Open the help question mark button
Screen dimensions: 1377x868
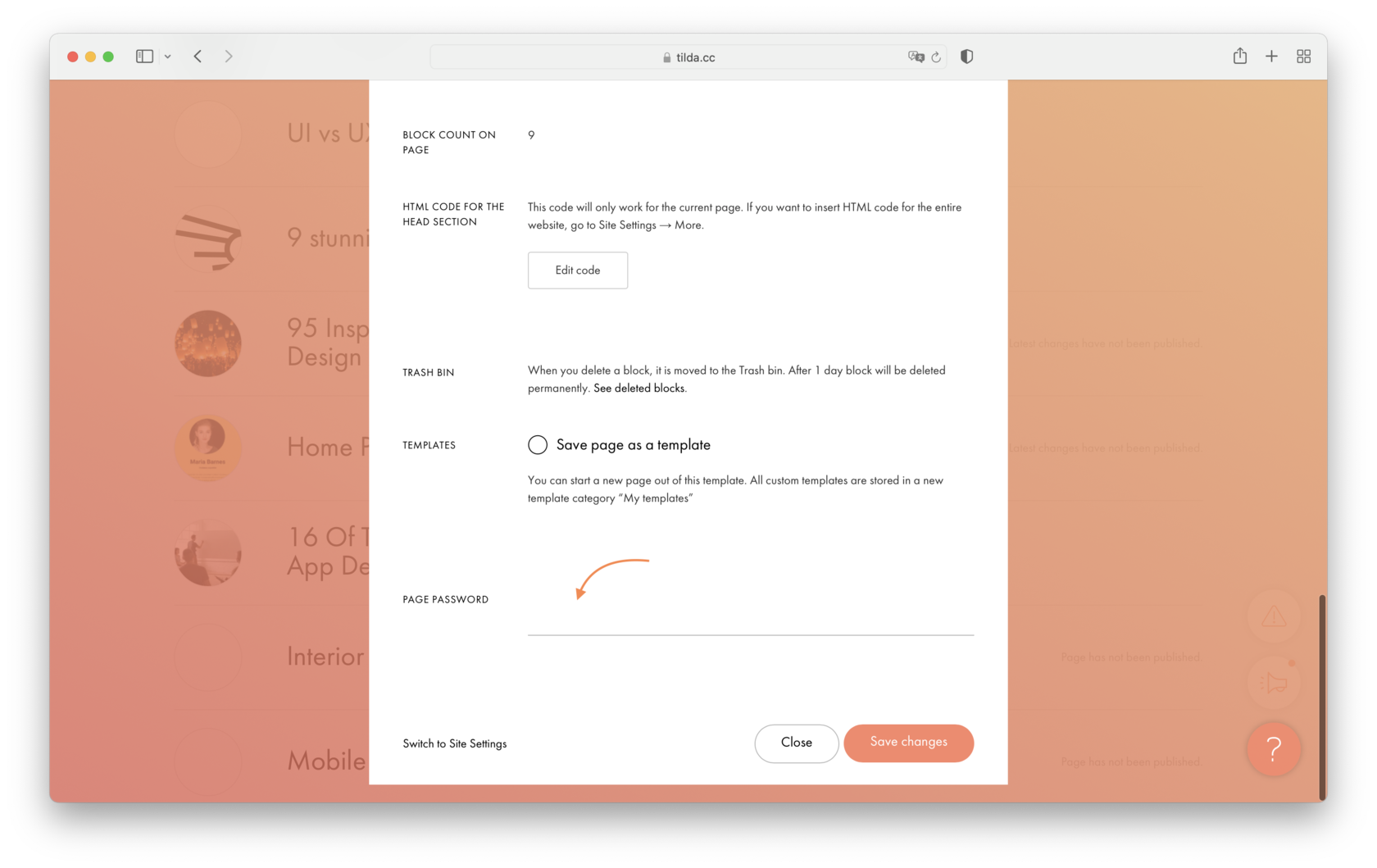1274,748
